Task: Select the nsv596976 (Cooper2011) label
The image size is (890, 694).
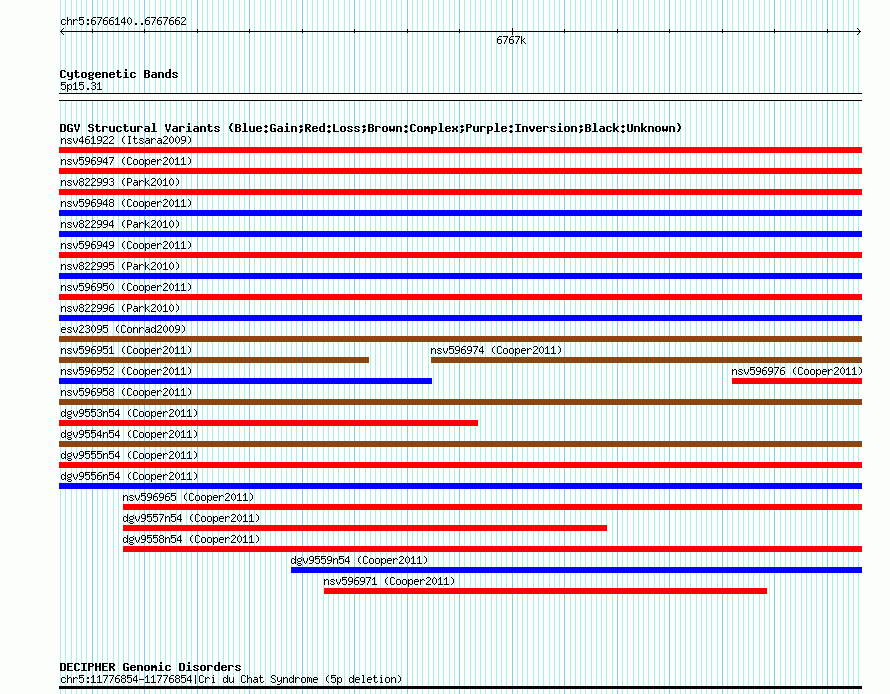Action: 797,371
